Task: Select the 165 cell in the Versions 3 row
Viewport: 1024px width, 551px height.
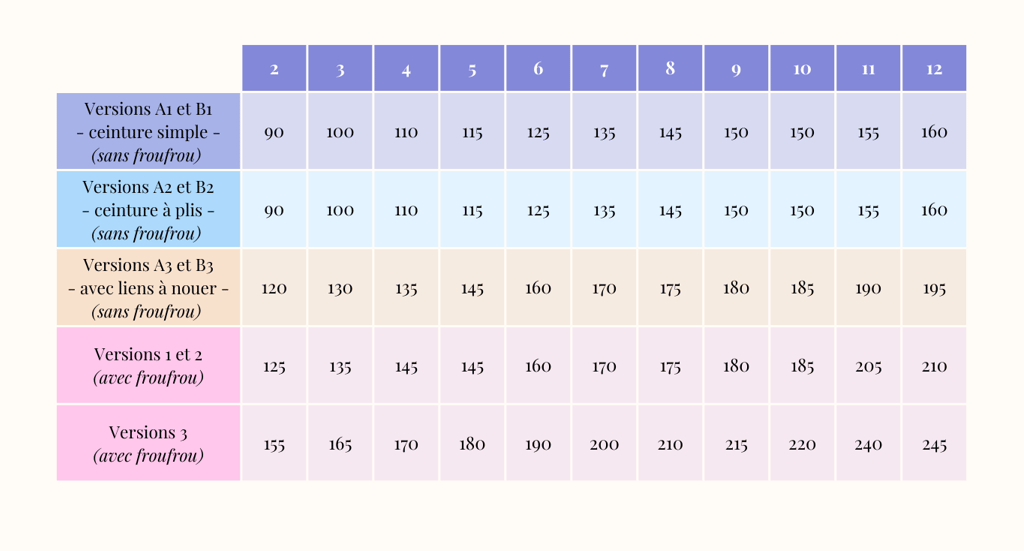Action: pos(340,443)
